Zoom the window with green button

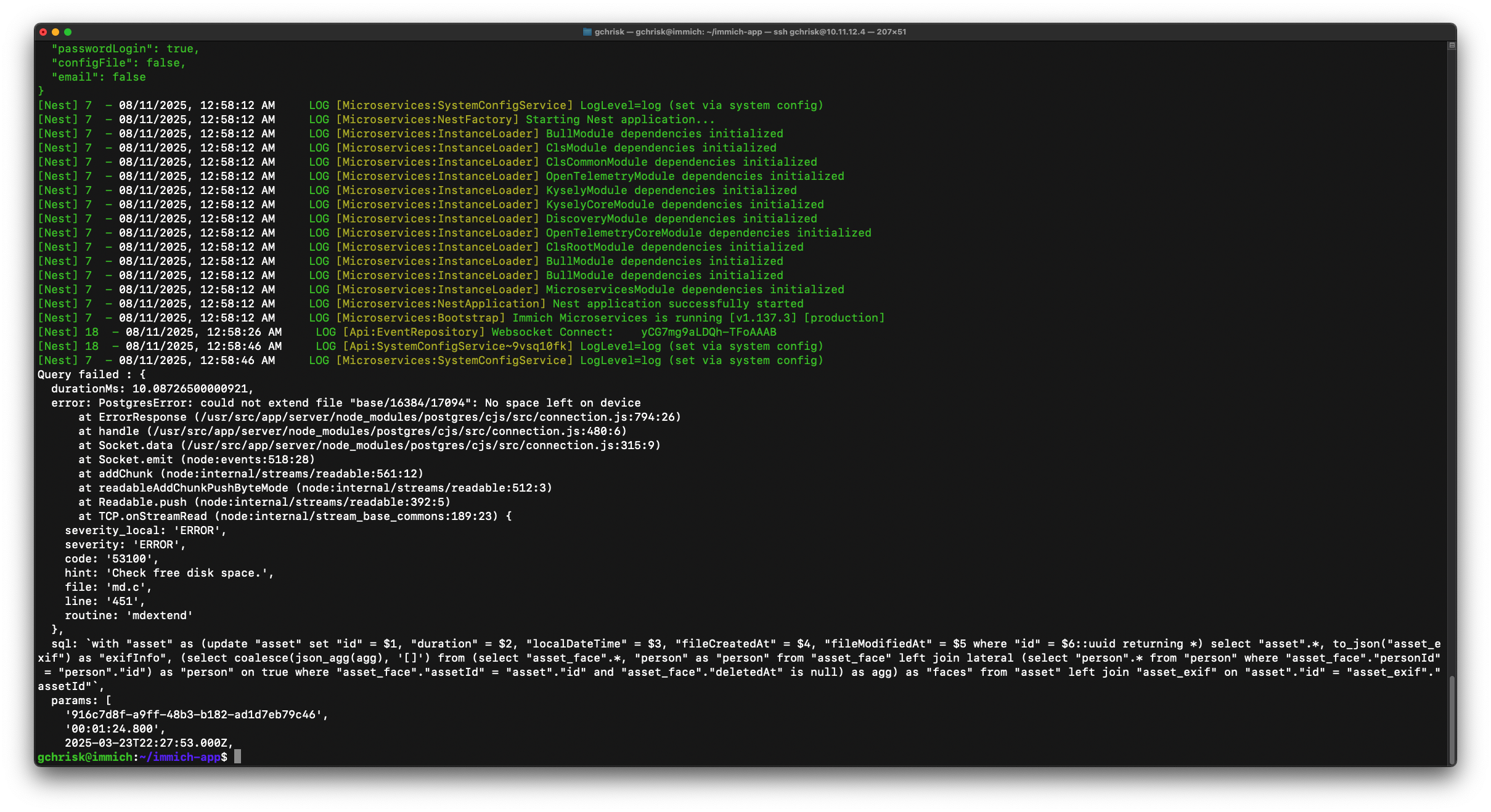click(x=68, y=32)
